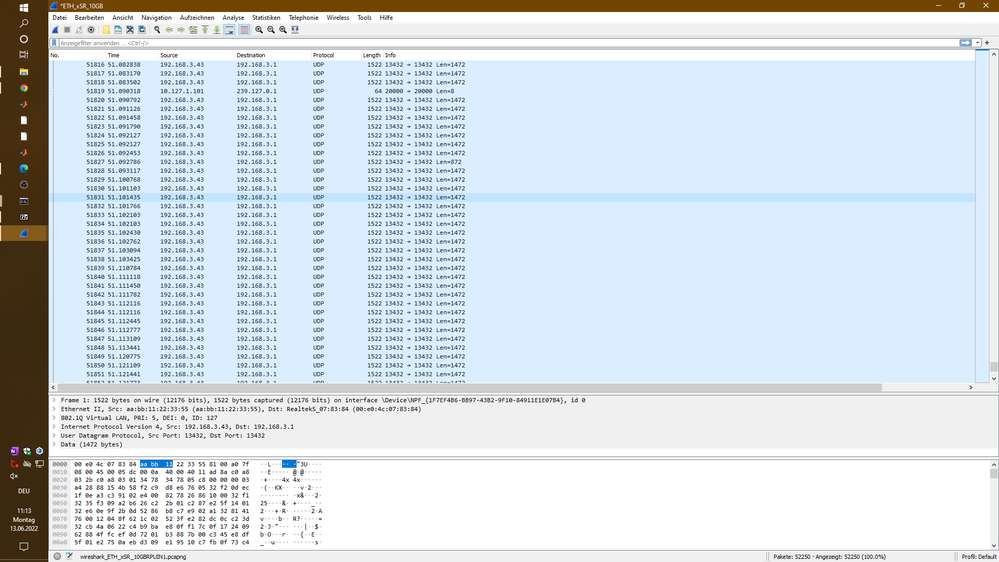The height and width of the screenshot is (562, 999).
Task: Sort packets by Protocol column header
Action: coord(323,55)
